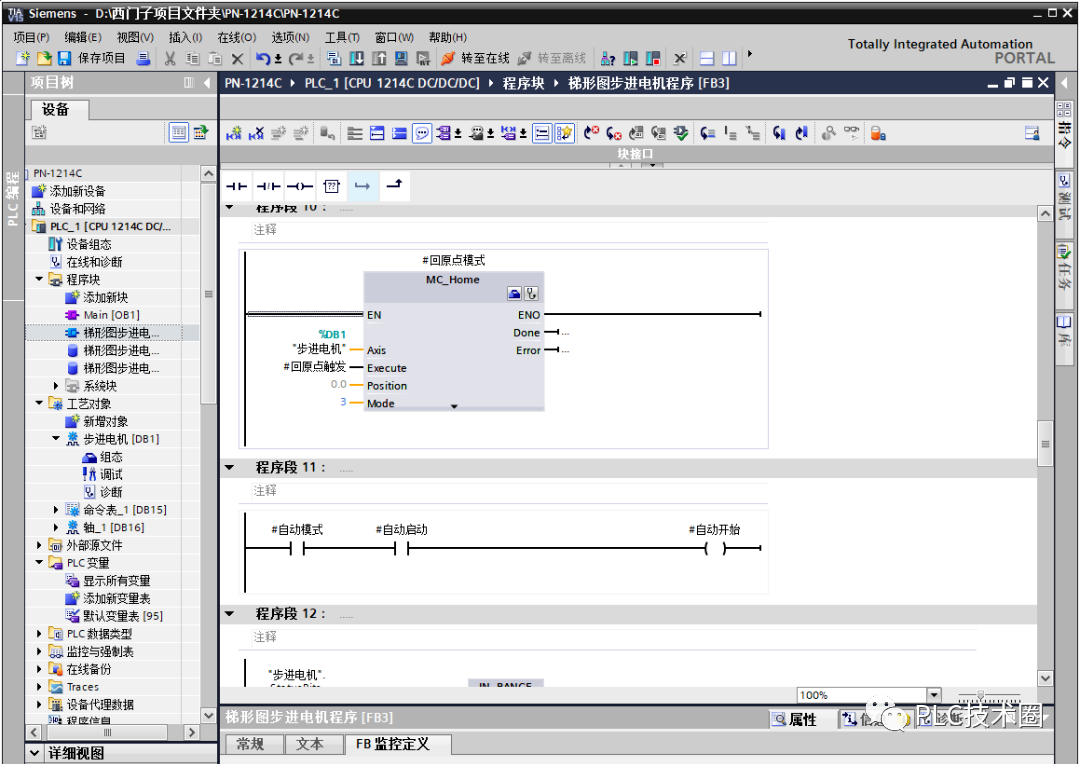Click the Position value 0.0 on MC_Home

[338, 384]
